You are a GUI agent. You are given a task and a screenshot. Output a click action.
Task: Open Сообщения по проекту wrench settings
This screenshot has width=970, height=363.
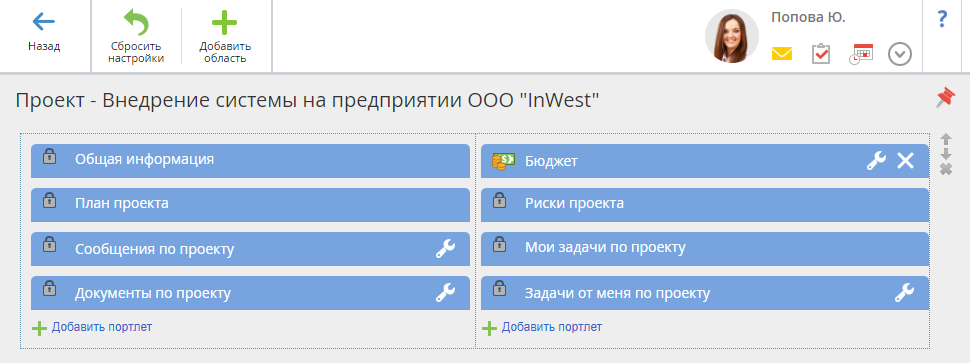coord(445,249)
